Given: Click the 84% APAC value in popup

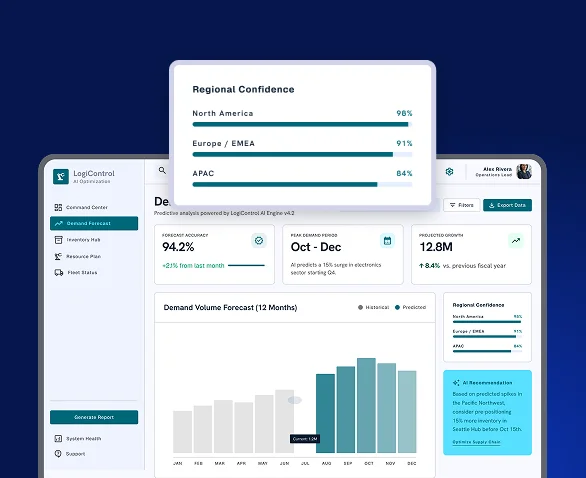Looking at the screenshot, I should pos(404,173).
